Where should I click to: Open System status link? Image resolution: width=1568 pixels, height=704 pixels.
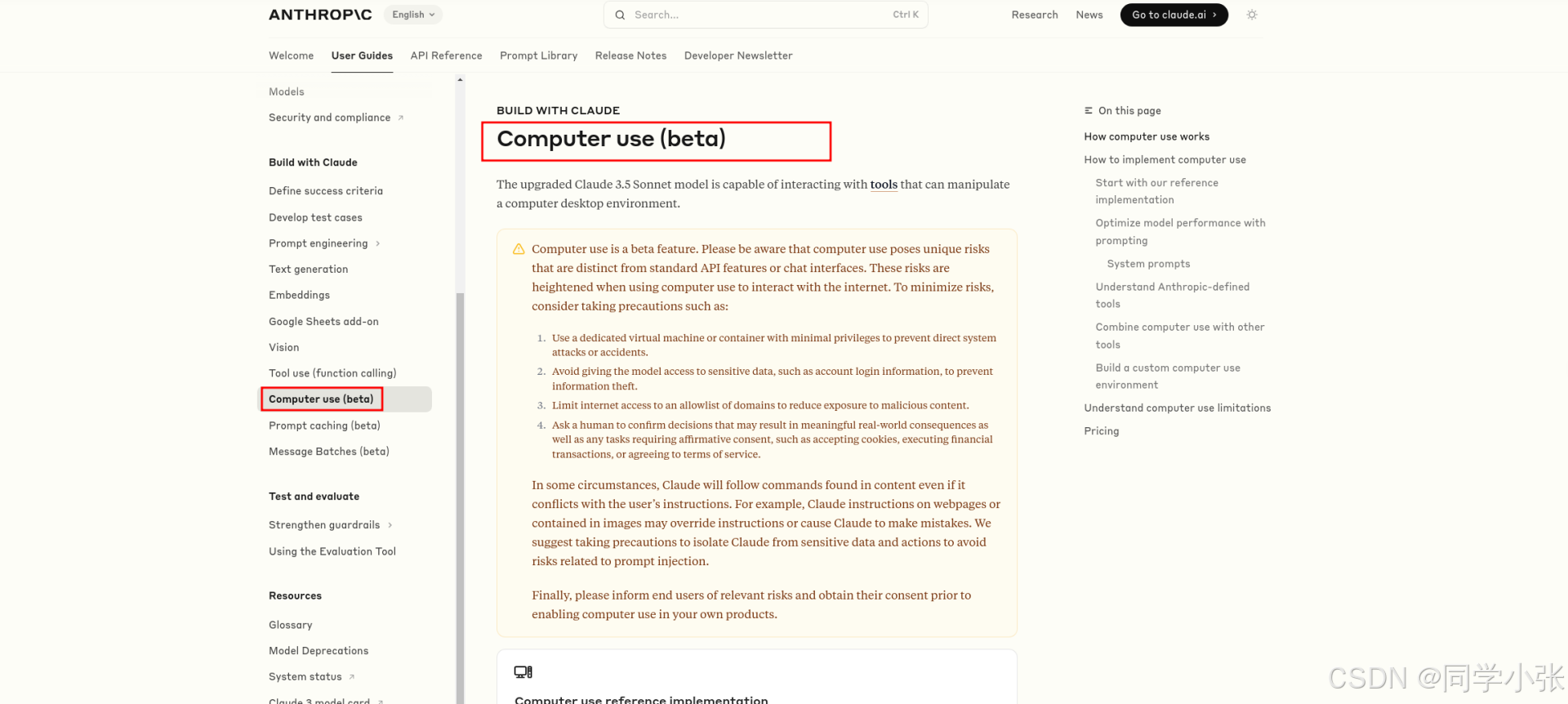tap(305, 677)
